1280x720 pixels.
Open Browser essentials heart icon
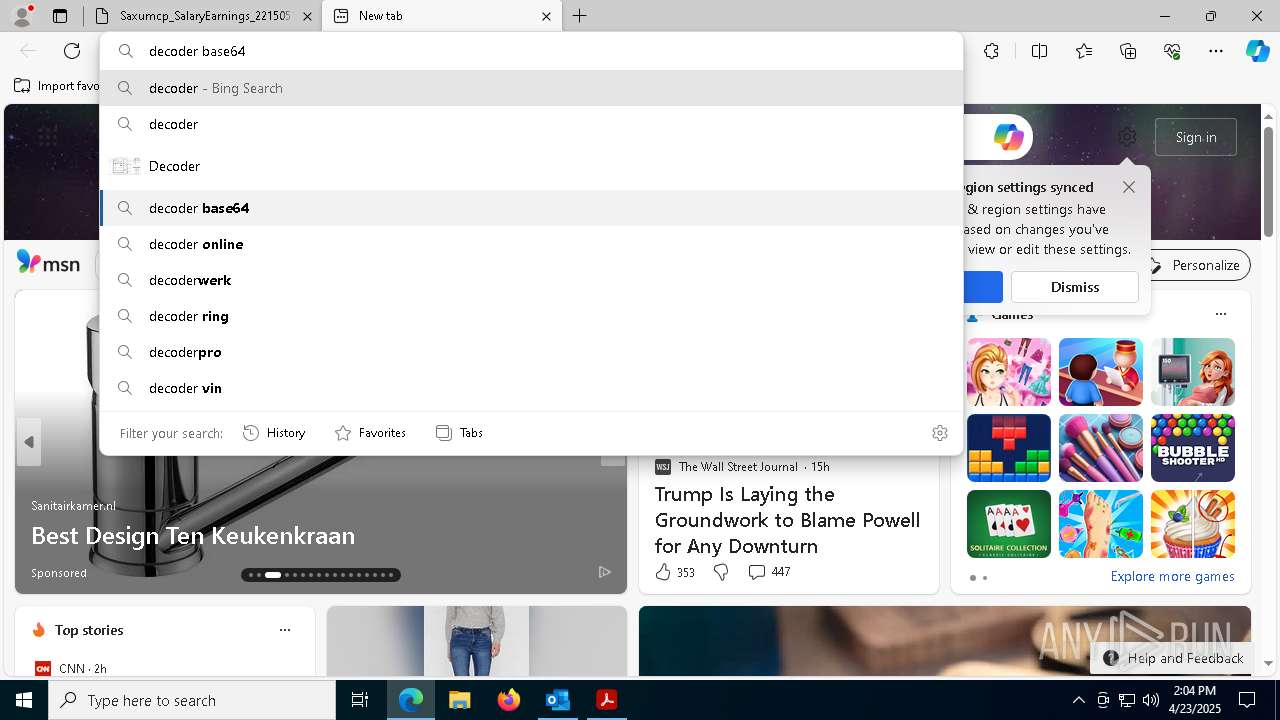point(1172,51)
